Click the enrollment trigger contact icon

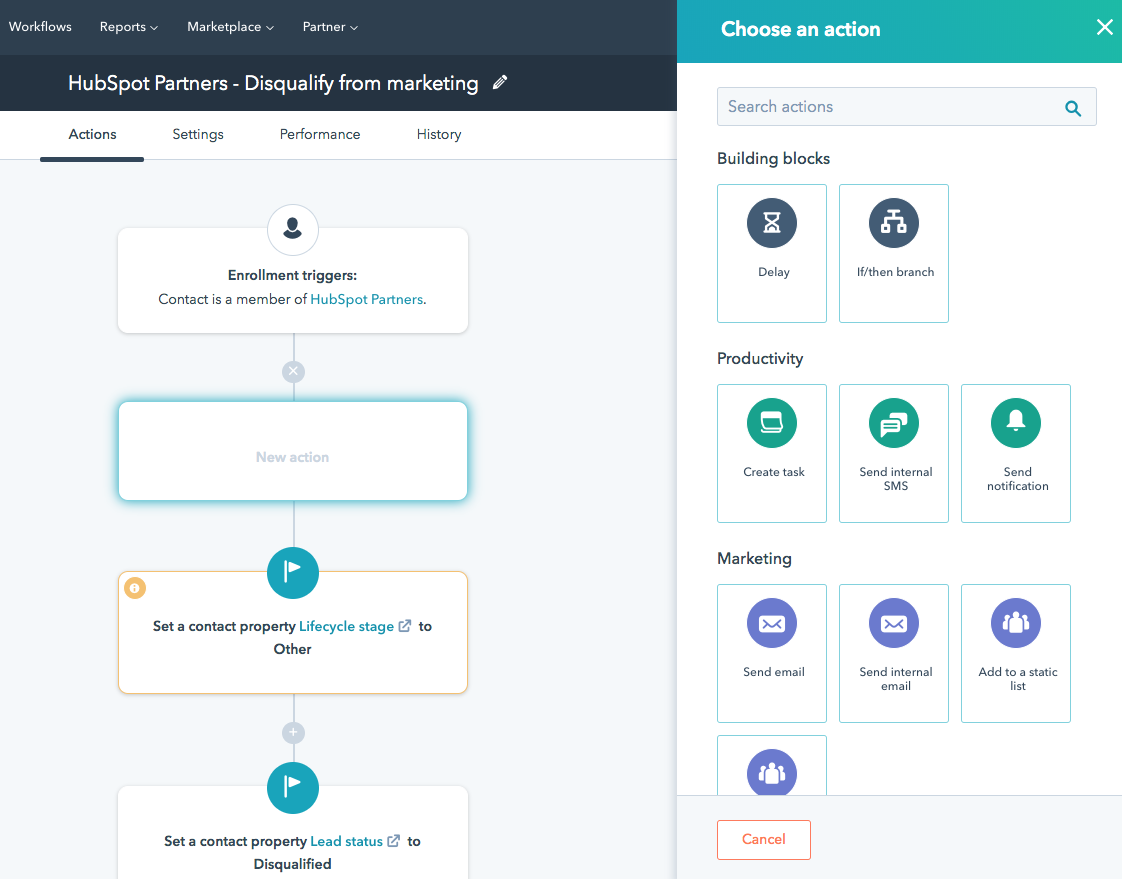pos(293,230)
